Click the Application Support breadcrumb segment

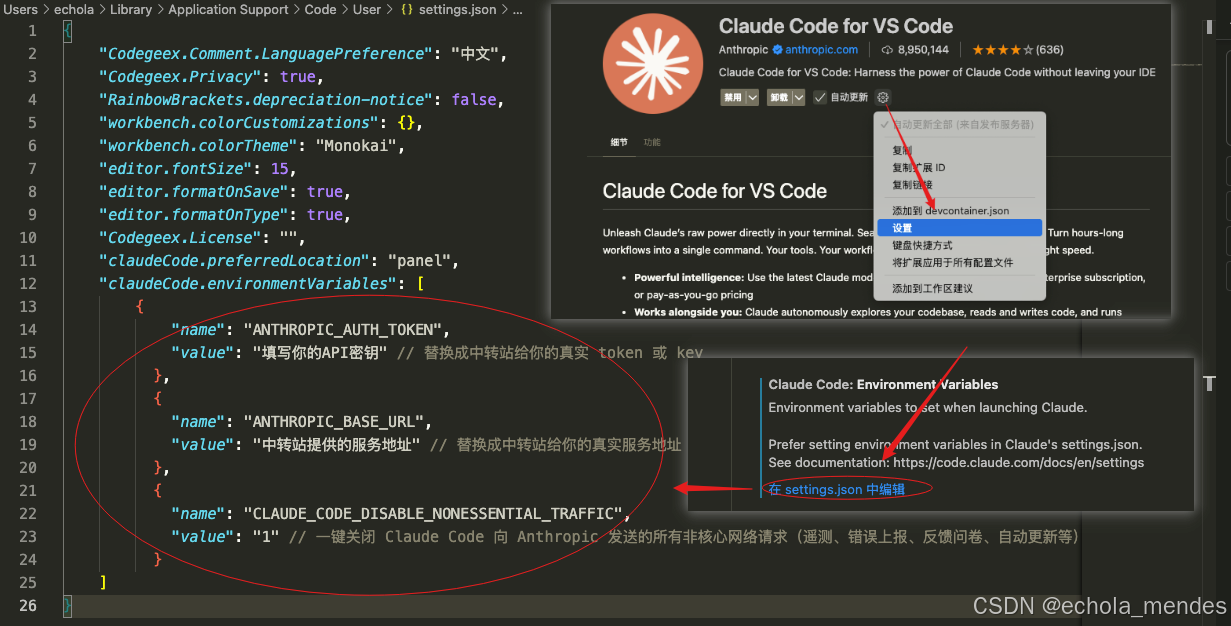tap(228, 9)
